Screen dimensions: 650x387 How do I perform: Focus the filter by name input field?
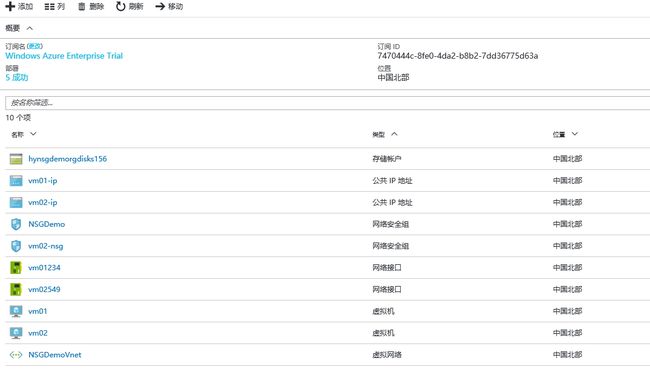[x=327, y=103]
